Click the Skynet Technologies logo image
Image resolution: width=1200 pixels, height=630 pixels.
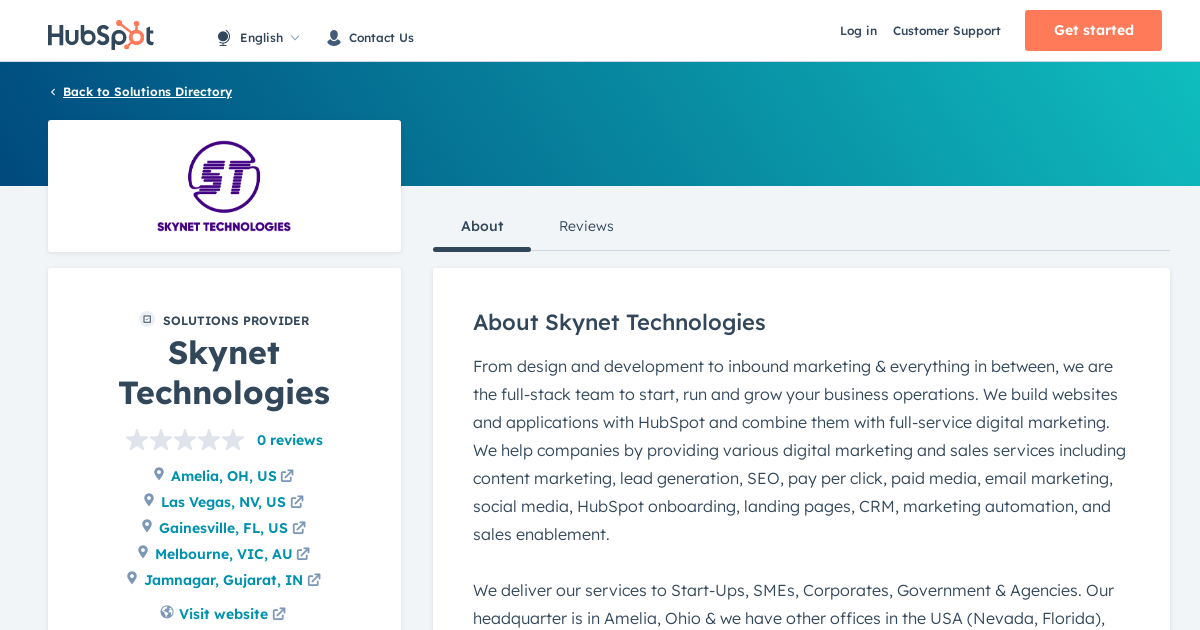click(224, 186)
